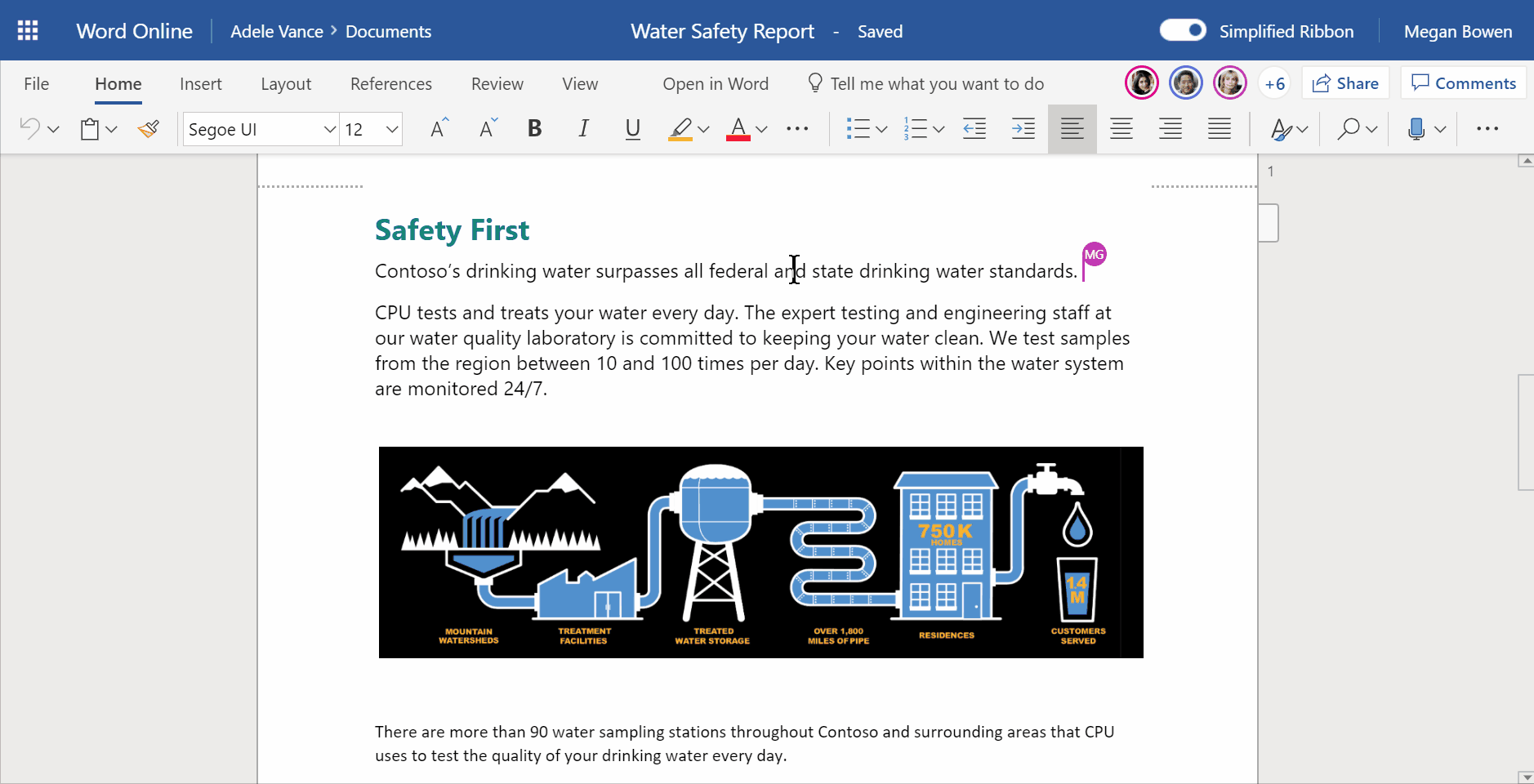The height and width of the screenshot is (784, 1534).
Task: Justify the paragraph text
Action: pos(1220,128)
